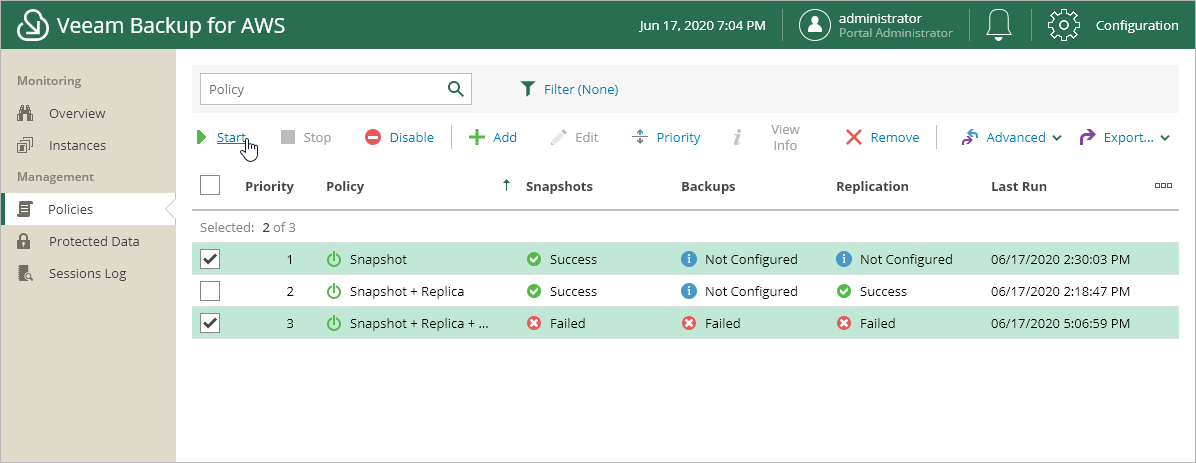Viewport: 1196px width, 463px height.
Task: Sort by Priority column header
Action: click(269, 186)
